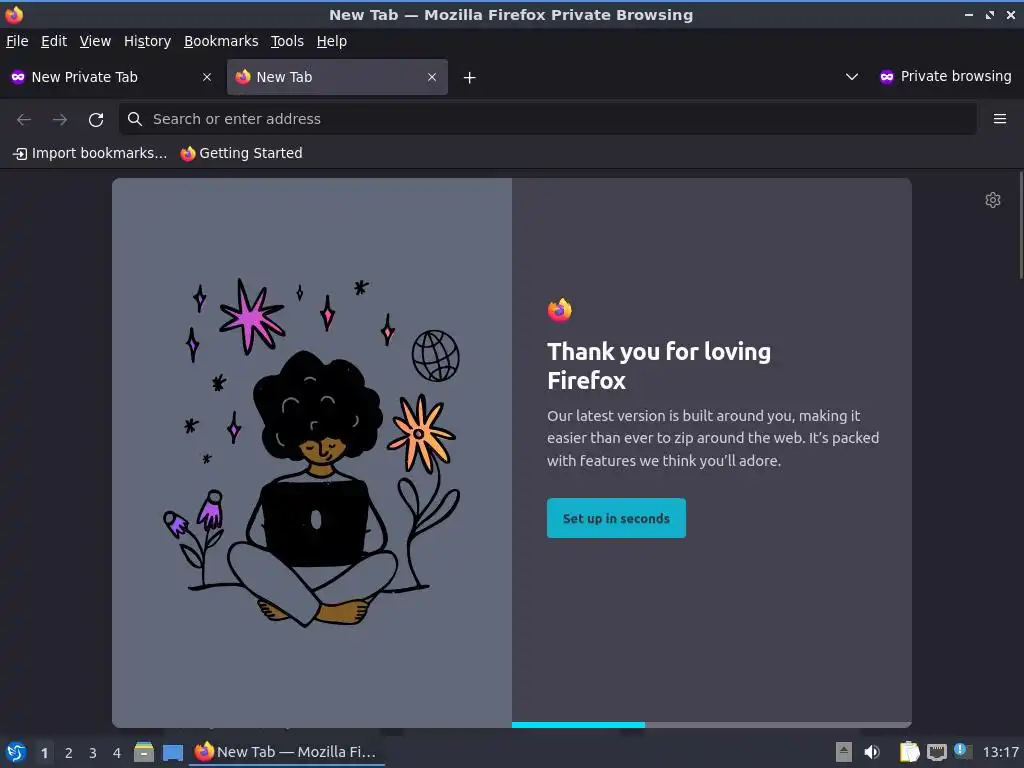Open the file manager taskbar icon

click(x=144, y=752)
